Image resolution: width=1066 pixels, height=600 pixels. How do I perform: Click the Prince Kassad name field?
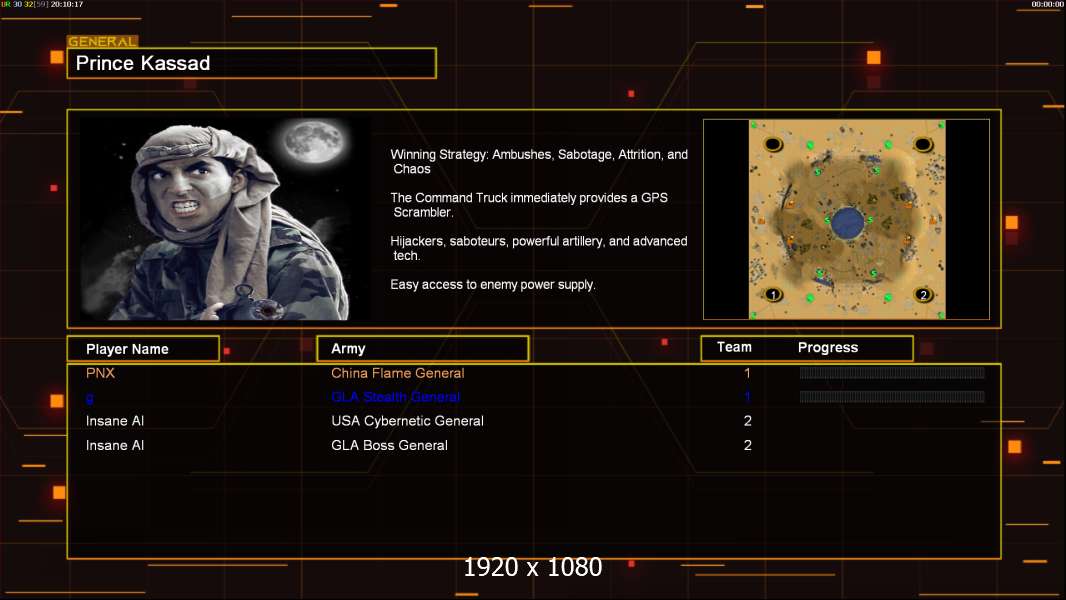(x=252, y=63)
